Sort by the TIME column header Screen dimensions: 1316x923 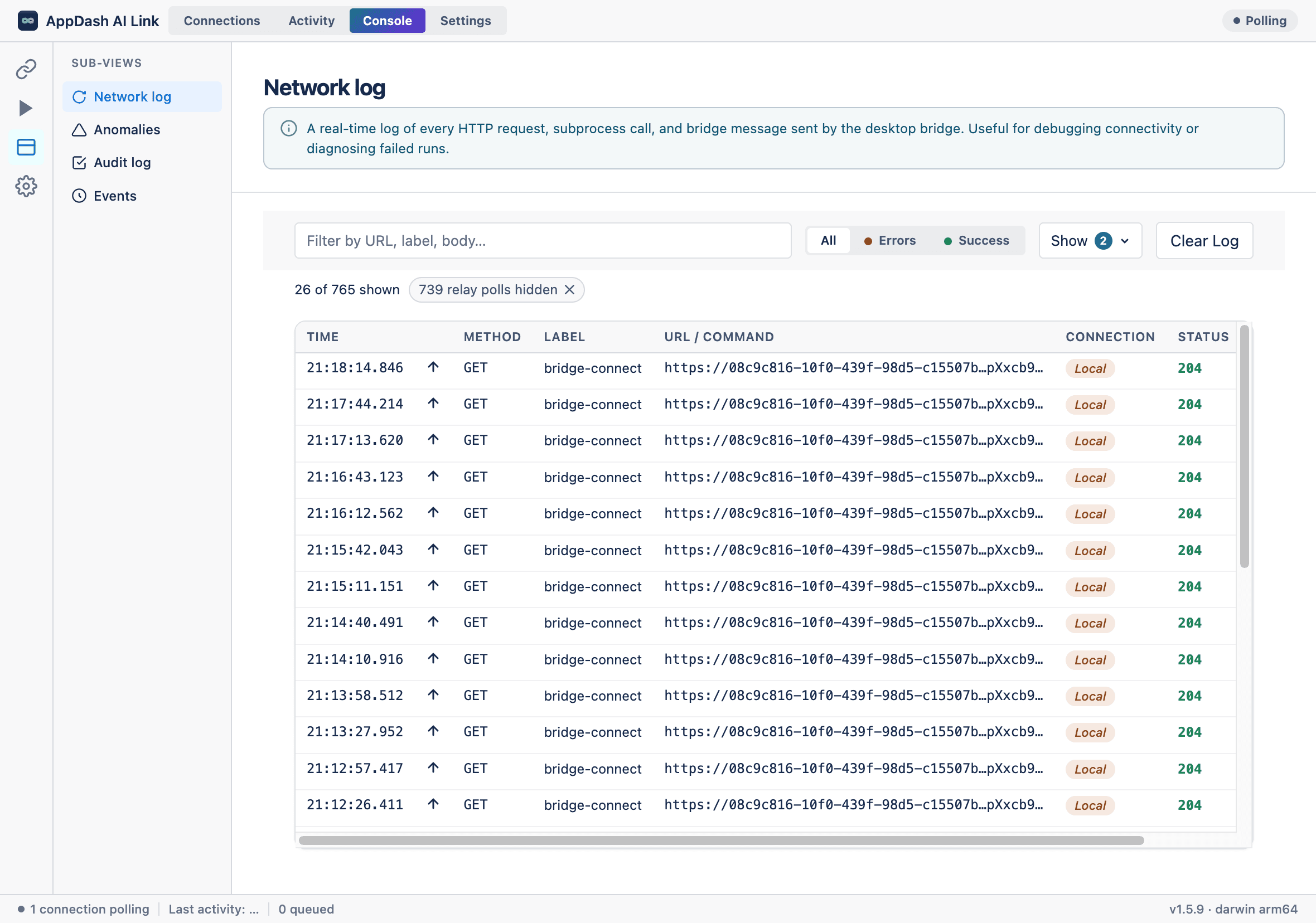click(x=323, y=337)
